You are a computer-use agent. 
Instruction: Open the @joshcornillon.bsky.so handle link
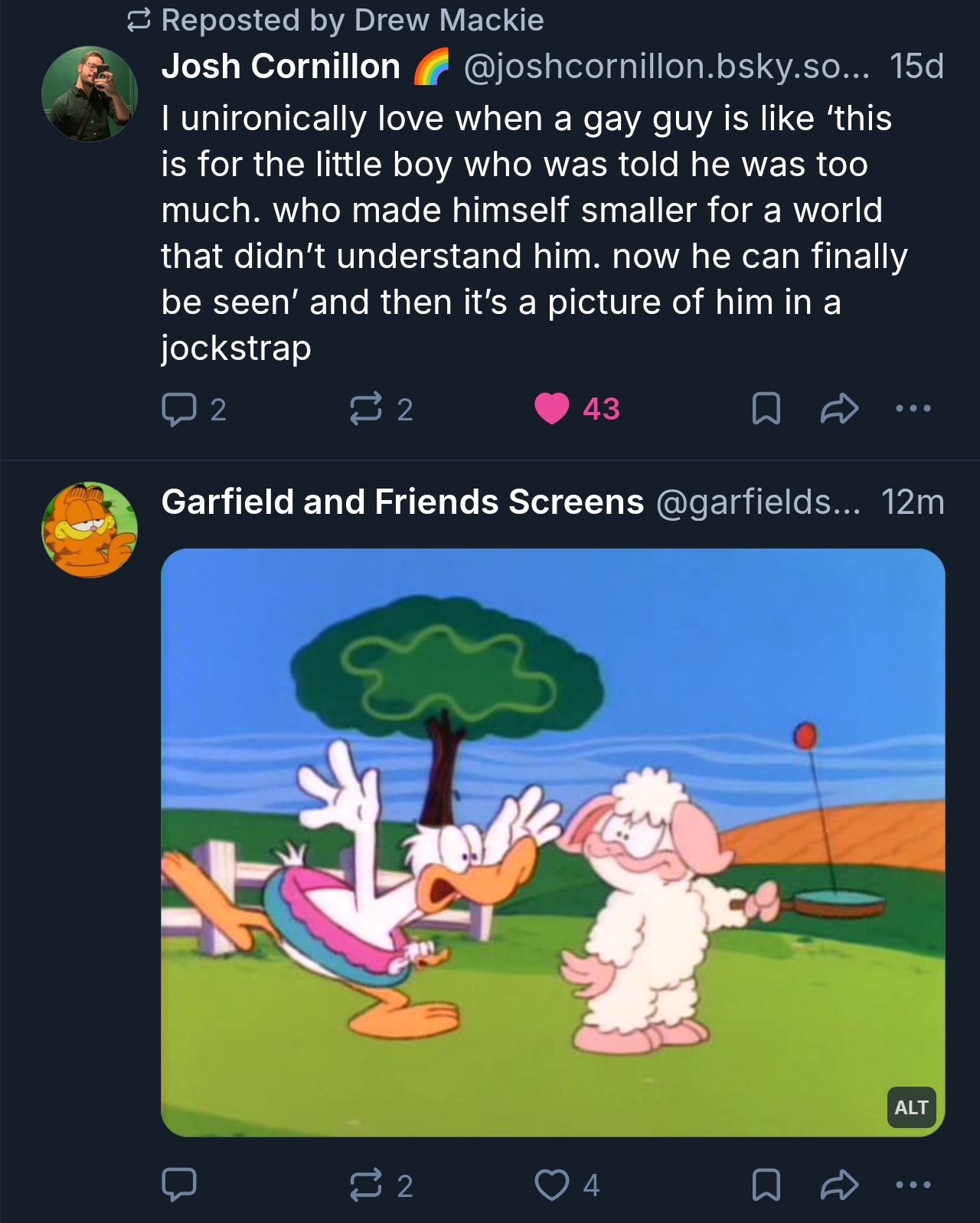click(x=667, y=67)
